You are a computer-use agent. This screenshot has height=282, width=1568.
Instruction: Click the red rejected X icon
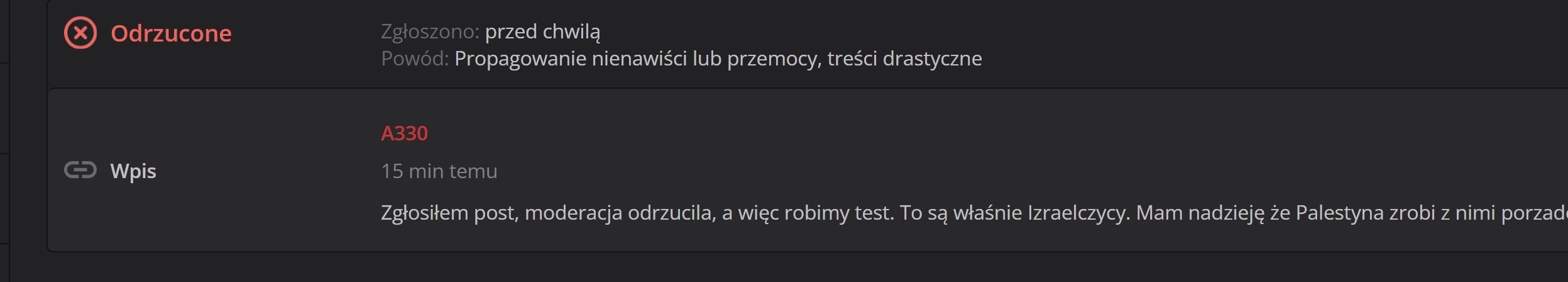click(x=80, y=33)
